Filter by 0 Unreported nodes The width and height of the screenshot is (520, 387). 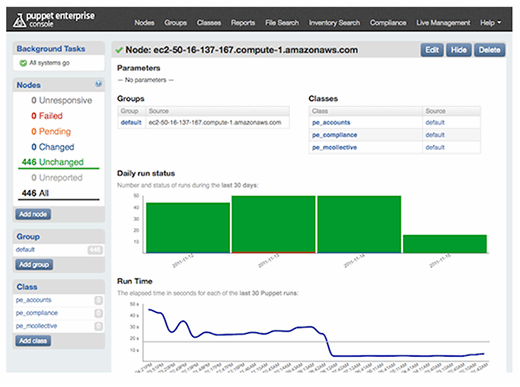coord(57,178)
